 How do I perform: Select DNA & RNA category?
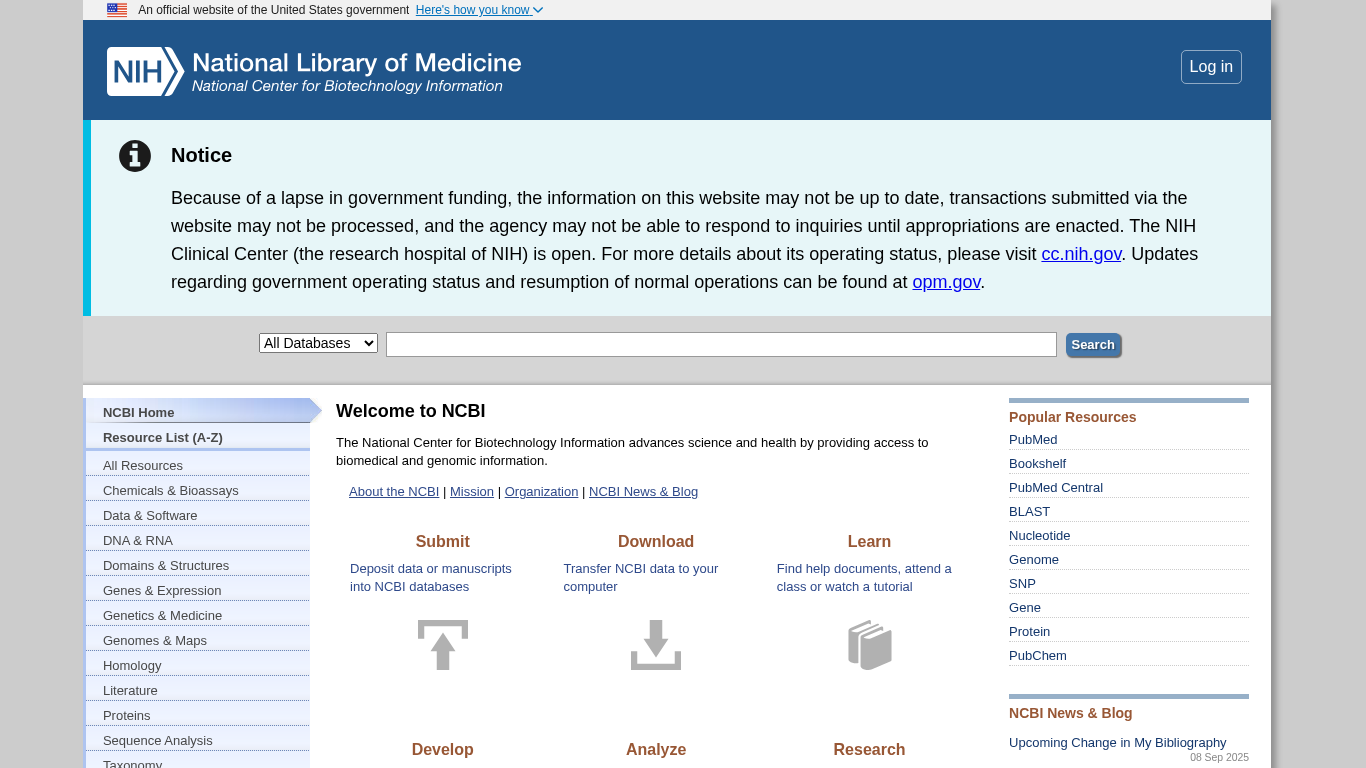[x=198, y=540]
